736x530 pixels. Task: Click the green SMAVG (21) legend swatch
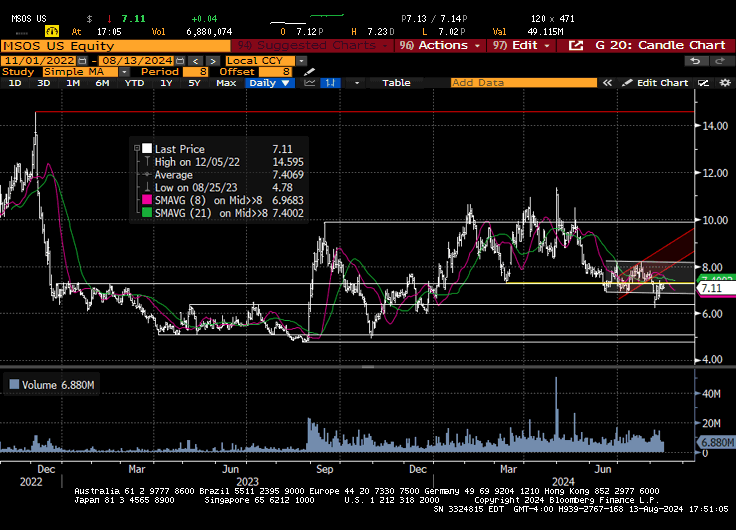147,213
